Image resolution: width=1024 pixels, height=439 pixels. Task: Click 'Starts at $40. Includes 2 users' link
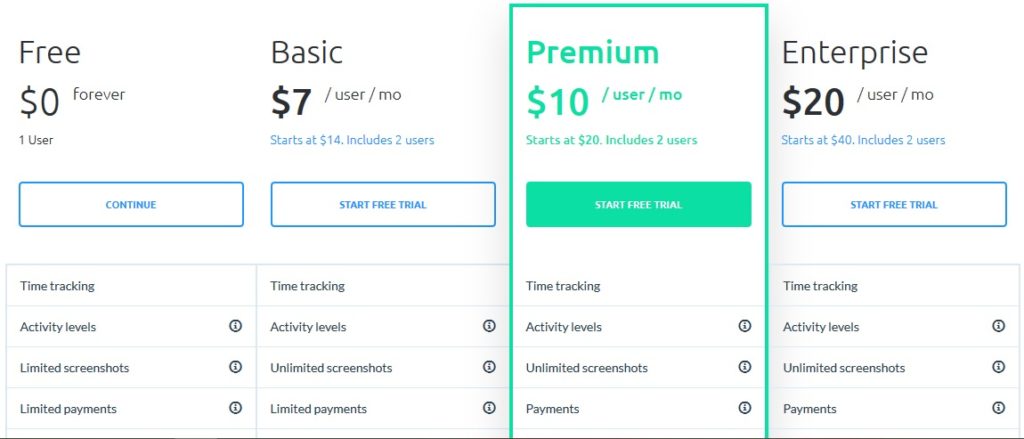[x=863, y=140]
